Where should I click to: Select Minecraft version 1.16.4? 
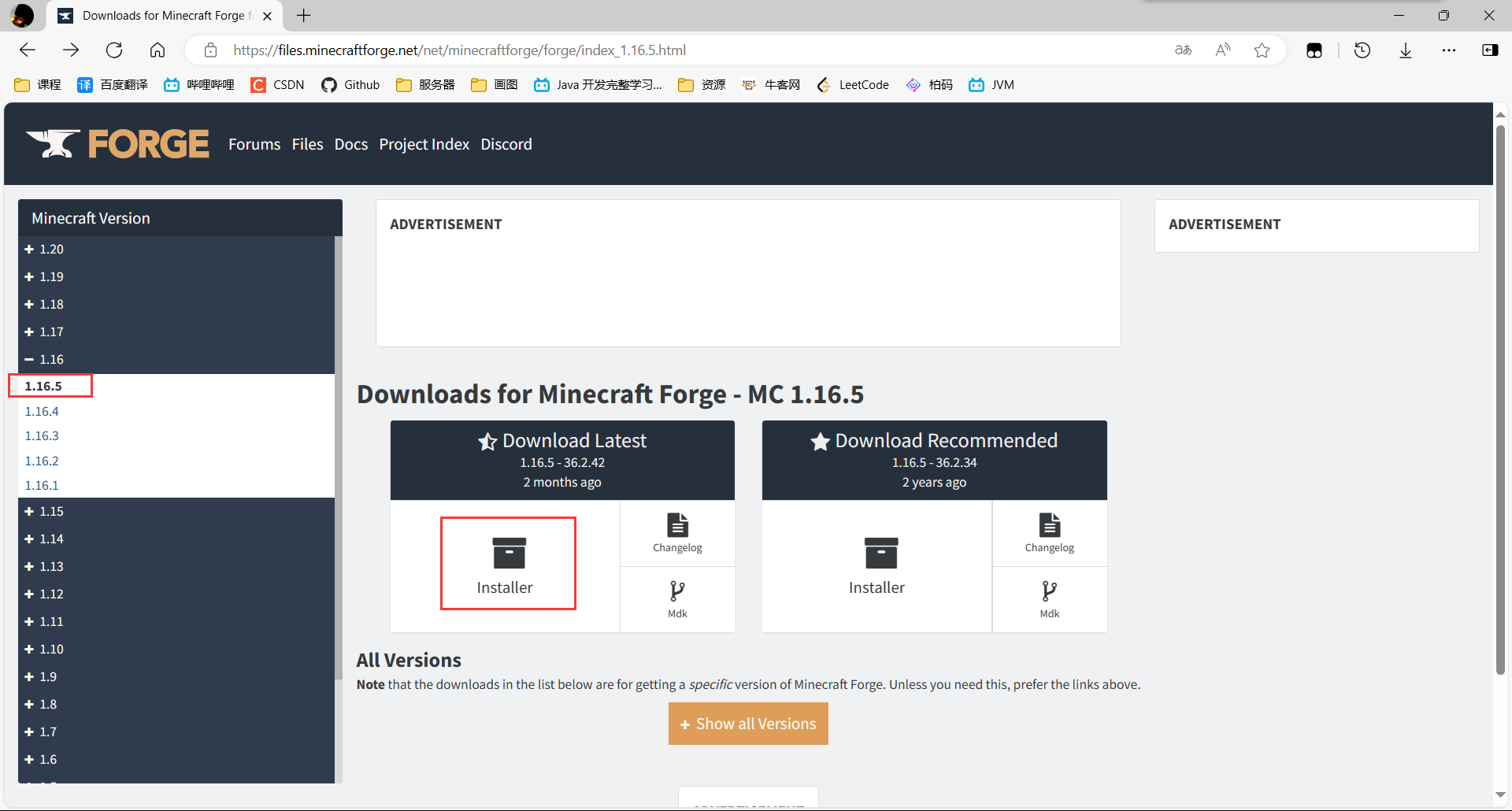(x=42, y=411)
